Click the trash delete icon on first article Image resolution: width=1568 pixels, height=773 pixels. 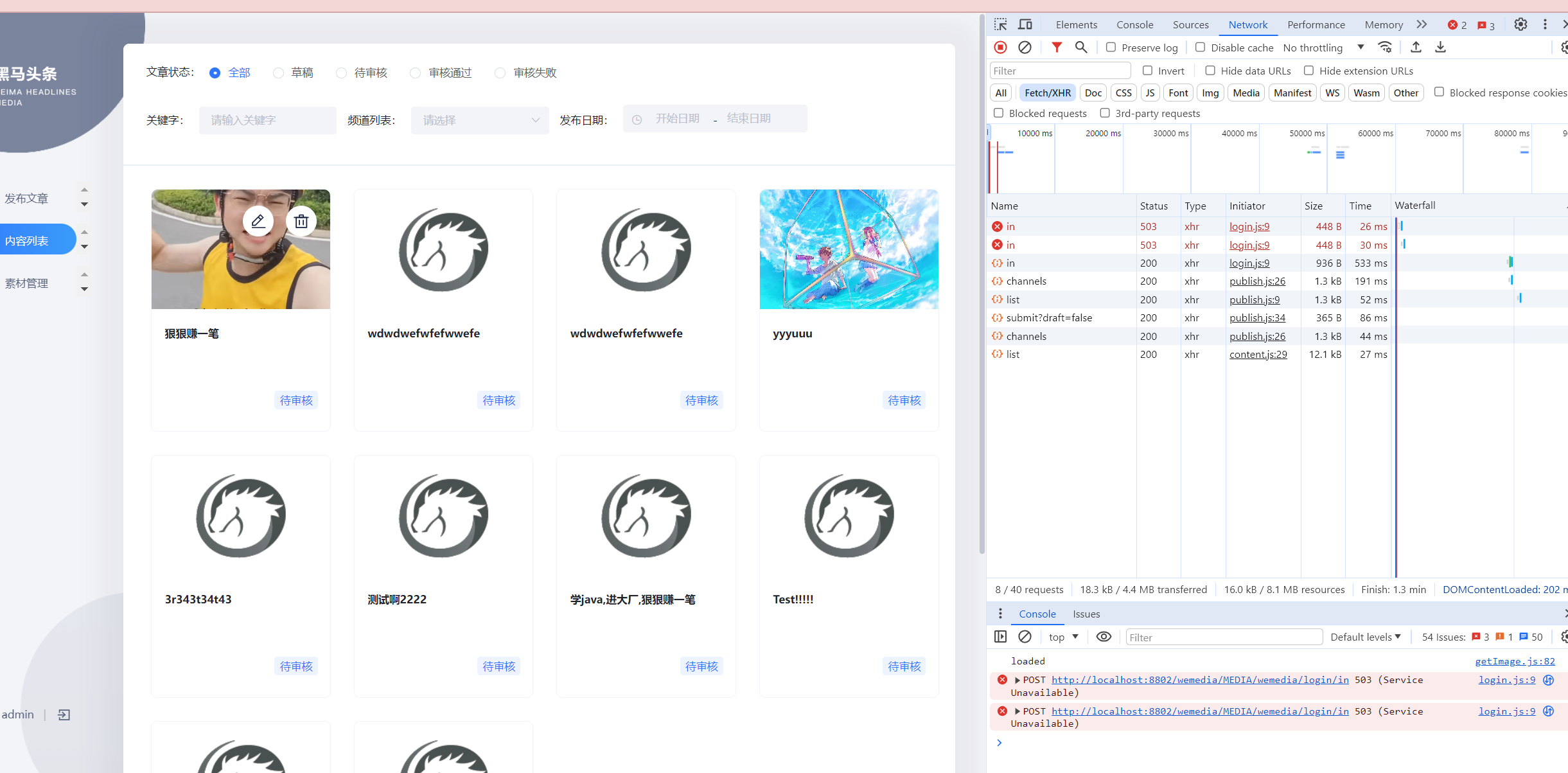click(x=301, y=222)
